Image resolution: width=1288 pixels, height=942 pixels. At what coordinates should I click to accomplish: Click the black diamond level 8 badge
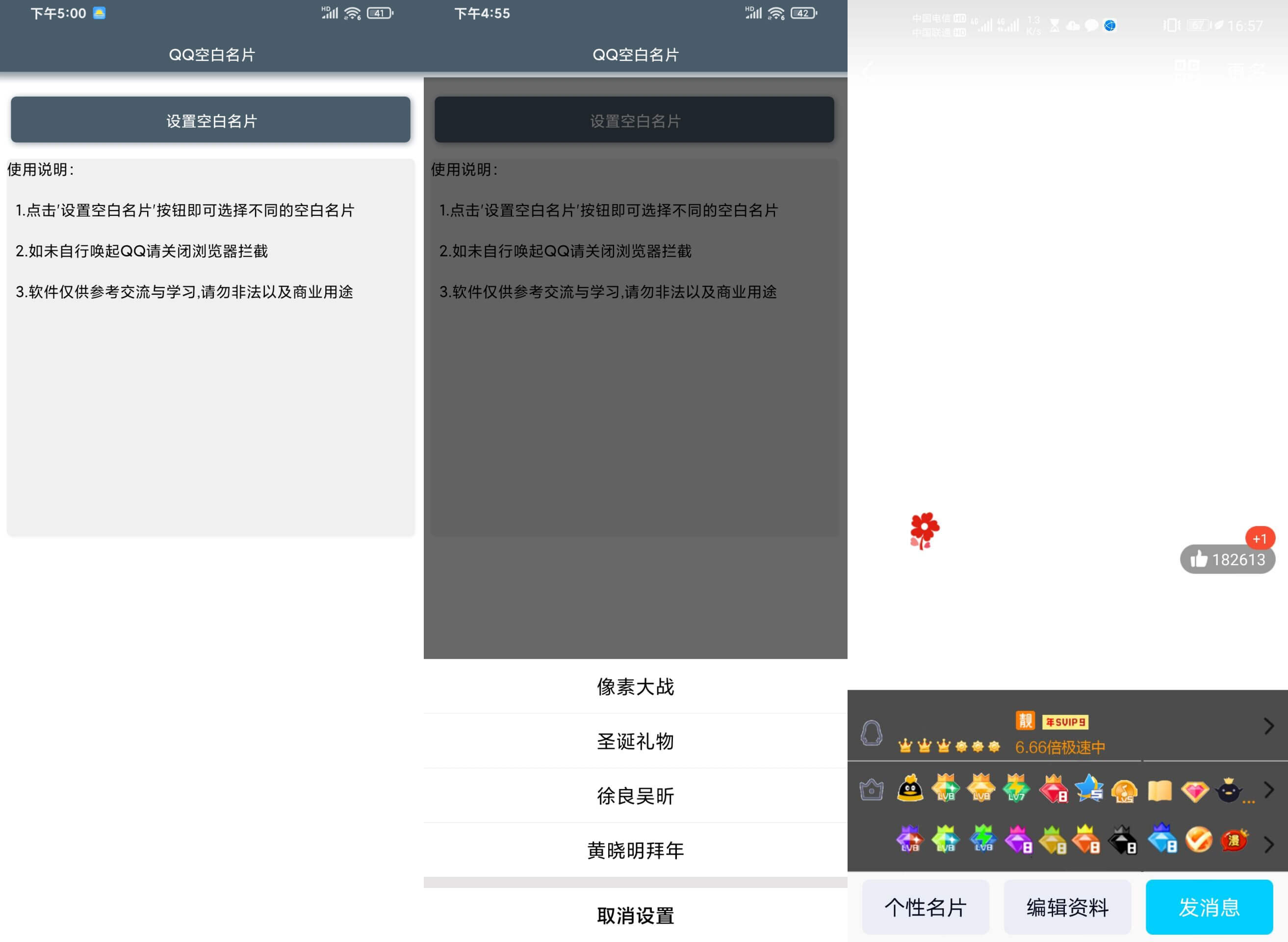[1123, 840]
